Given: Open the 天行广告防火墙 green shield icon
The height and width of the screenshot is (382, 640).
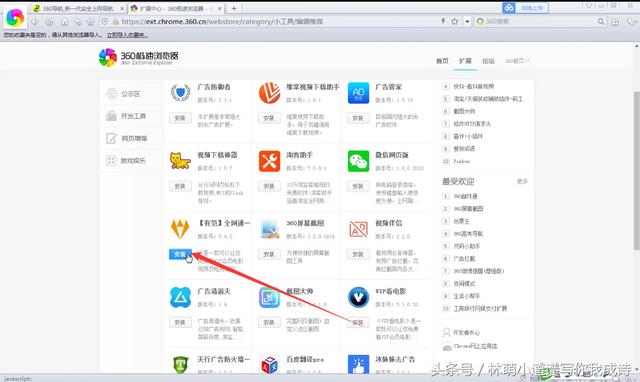Looking at the screenshot, I should (180, 364).
